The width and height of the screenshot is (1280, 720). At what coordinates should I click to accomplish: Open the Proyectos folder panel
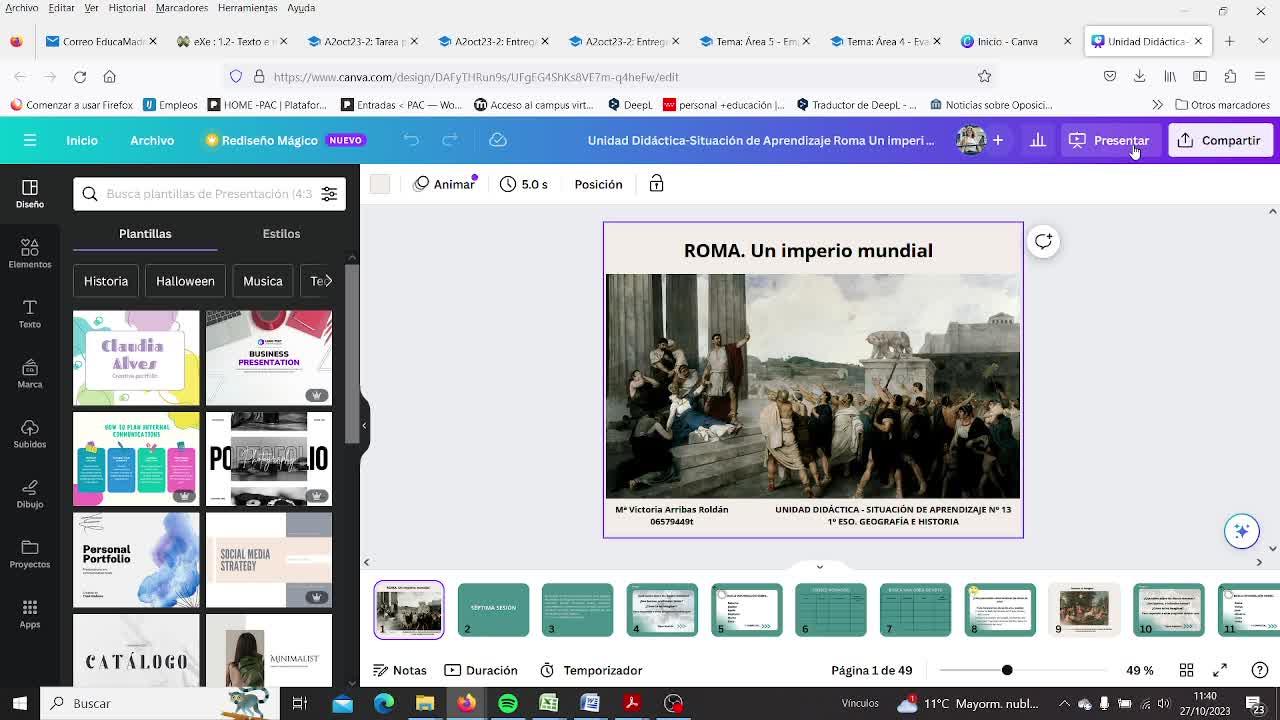(x=30, y=554)
